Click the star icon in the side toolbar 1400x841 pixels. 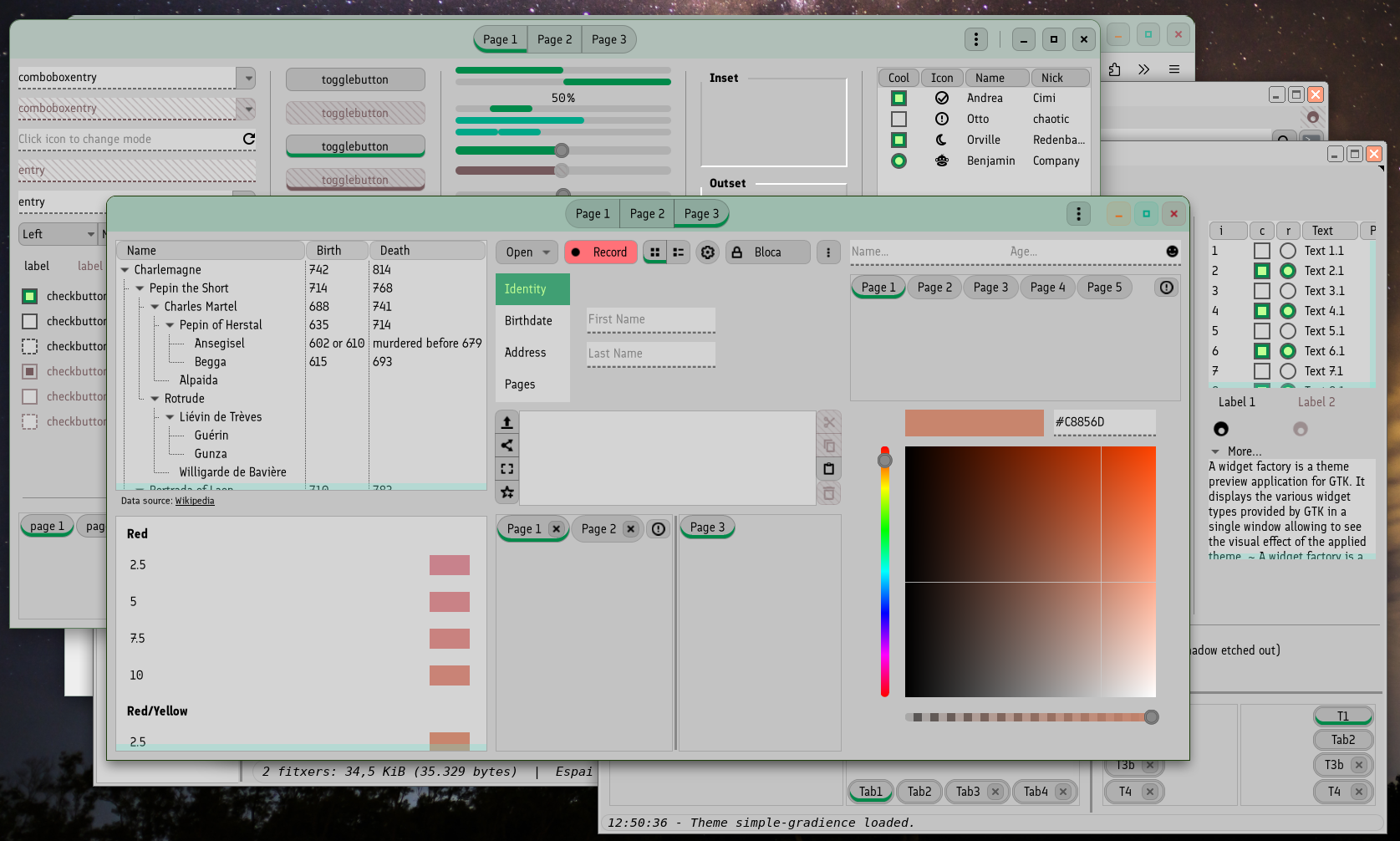point(507,492)
